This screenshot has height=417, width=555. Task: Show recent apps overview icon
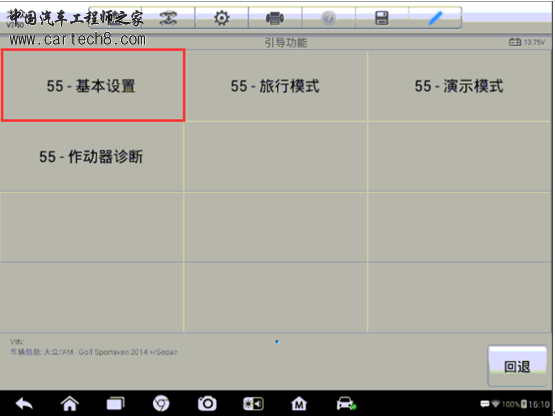[x=116, y=404]
